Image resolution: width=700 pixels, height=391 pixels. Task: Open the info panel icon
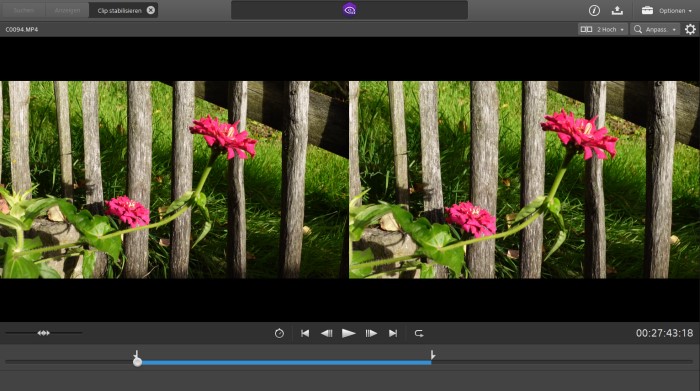pos(594,10)
